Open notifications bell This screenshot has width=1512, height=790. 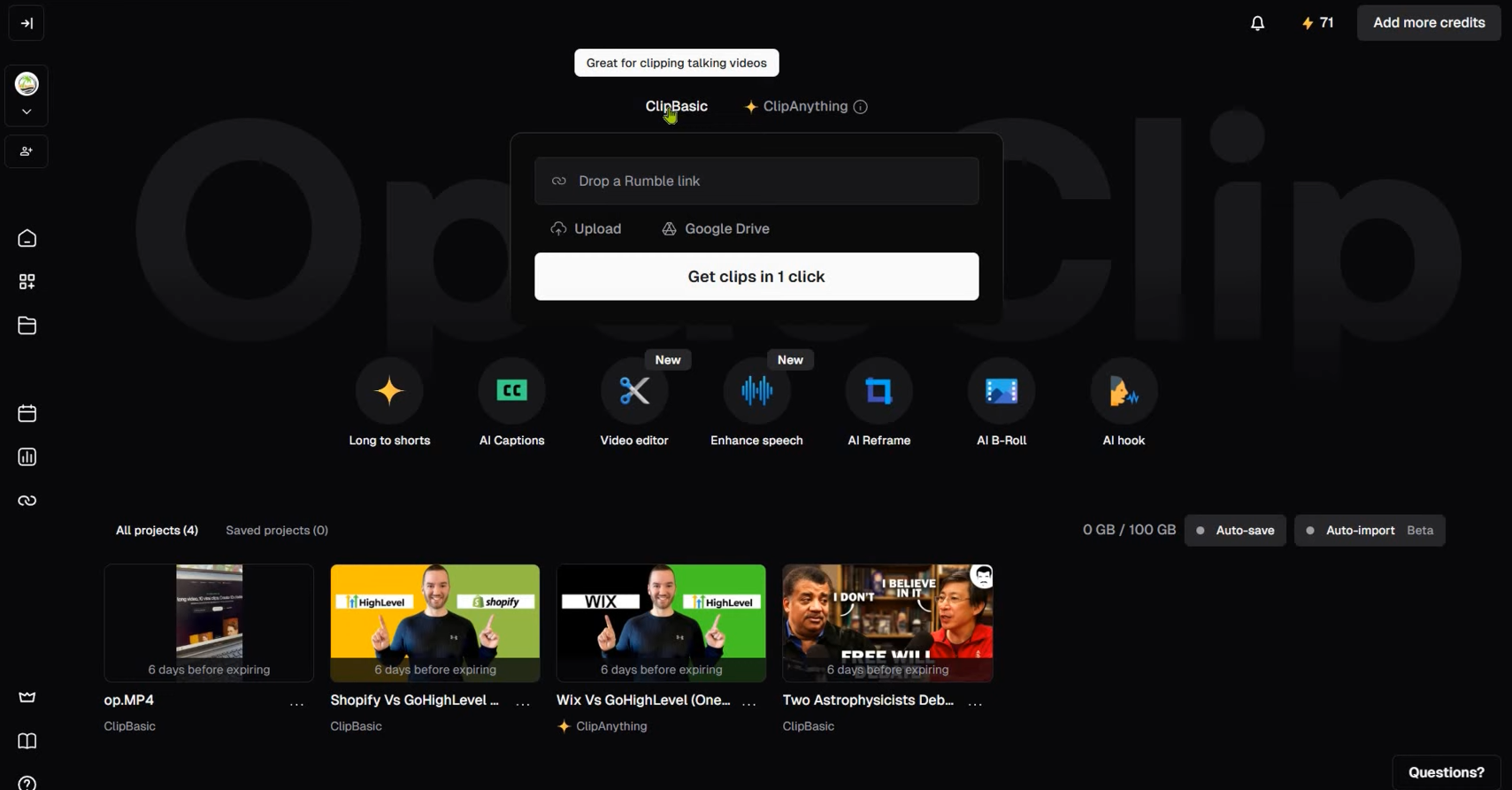coord(1257,24)
